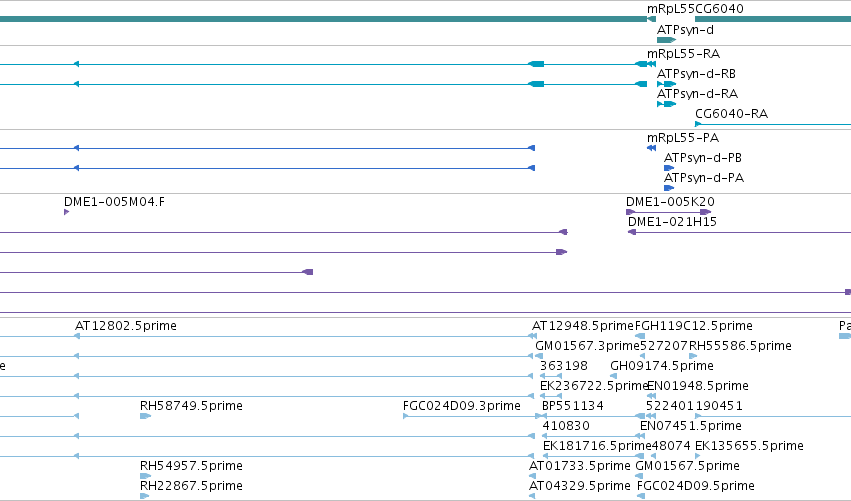Click the mRpL55-PA protein label
Screen dimensions: 851x501
683,138
